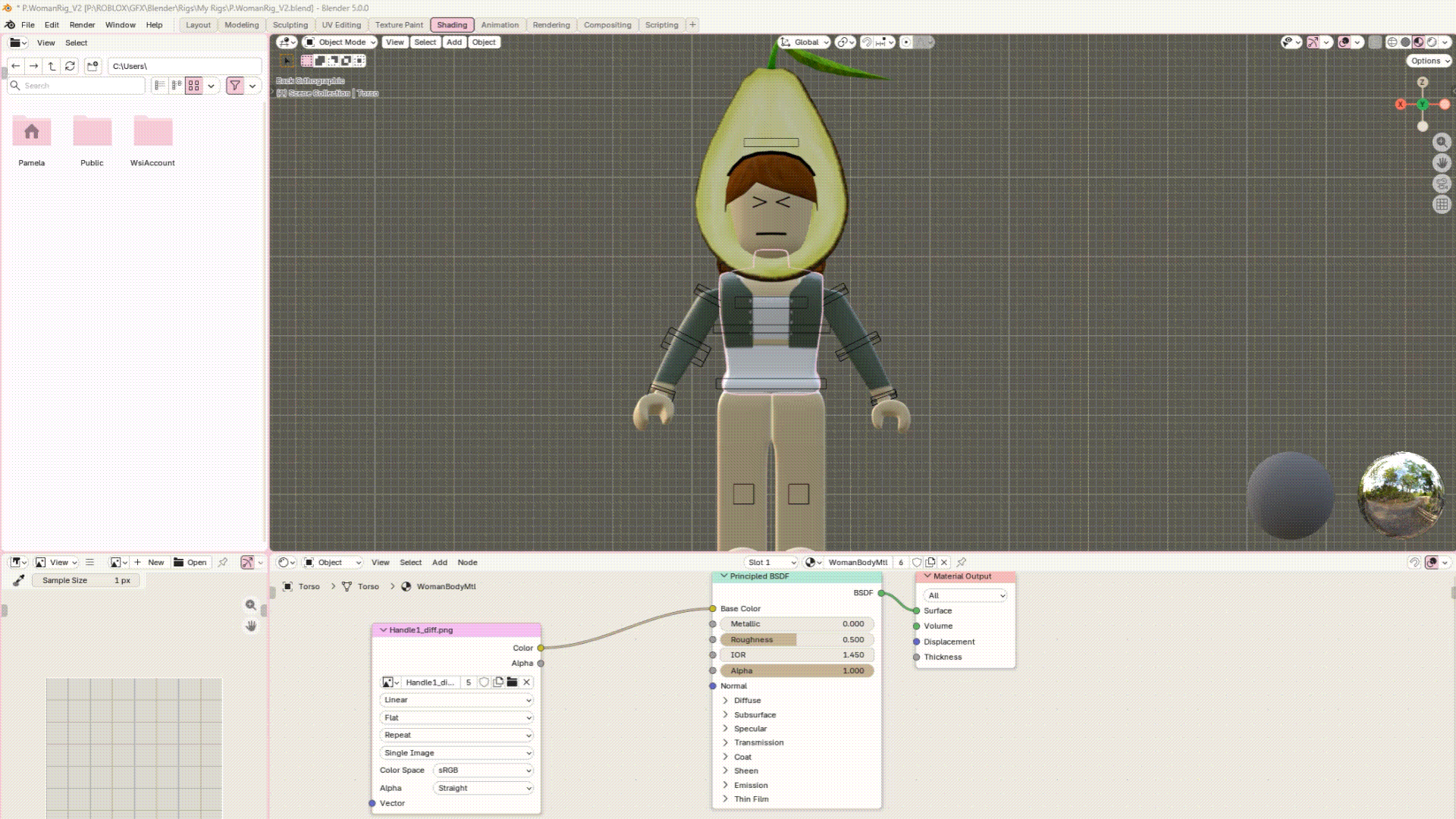Open the Pamela home folder
Screen dimensions: 1456x819
pos(32,140)
